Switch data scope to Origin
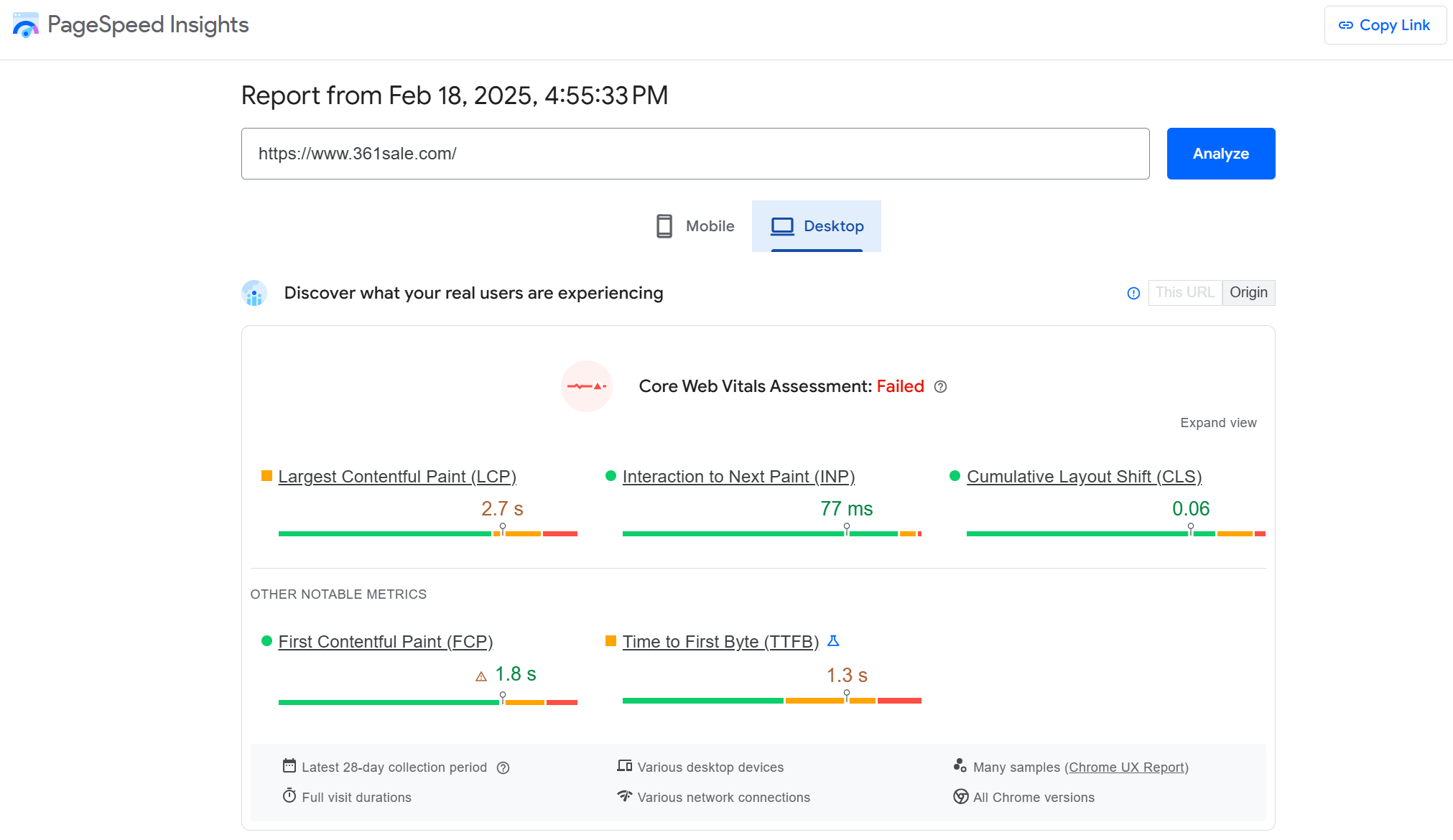 click(x=1248, y=293)
